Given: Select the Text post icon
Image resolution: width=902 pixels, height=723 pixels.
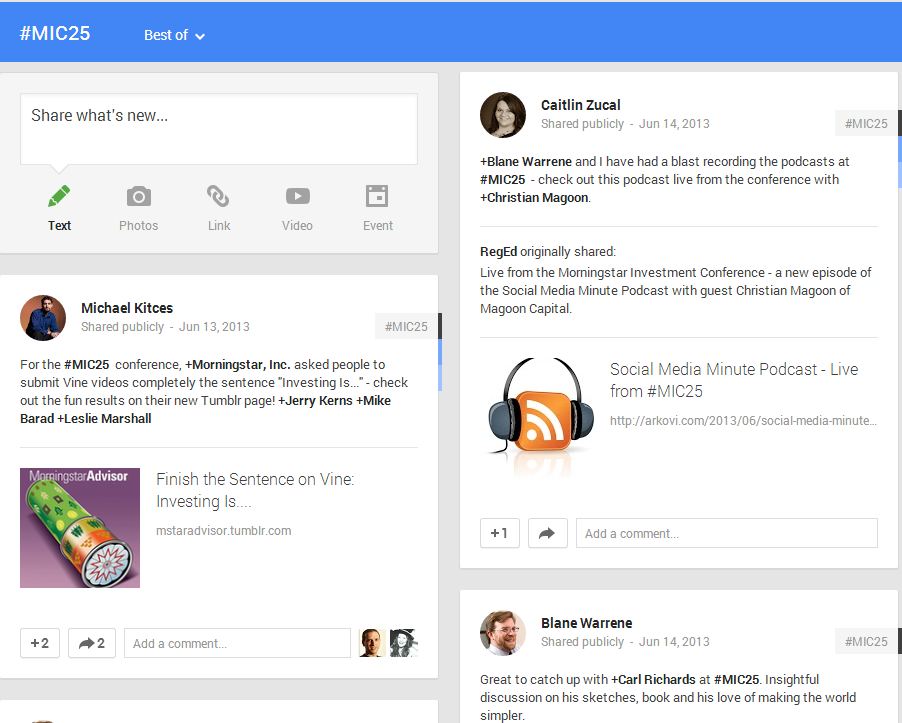Looking at the screenshot, I should [x=59, y=196].
